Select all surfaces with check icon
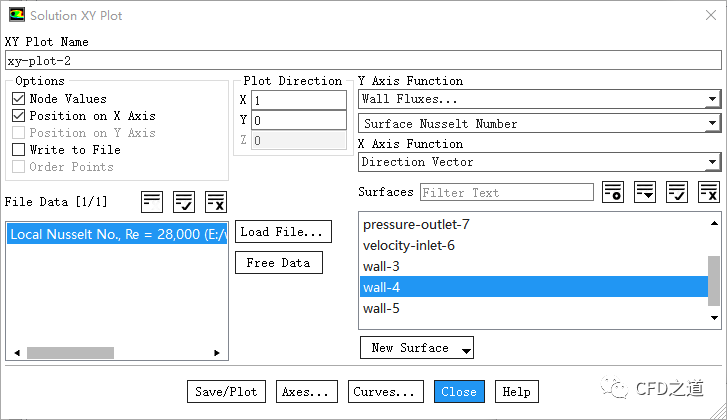The image size is (727, 420). pyautogui.click(x=677, y=192)
